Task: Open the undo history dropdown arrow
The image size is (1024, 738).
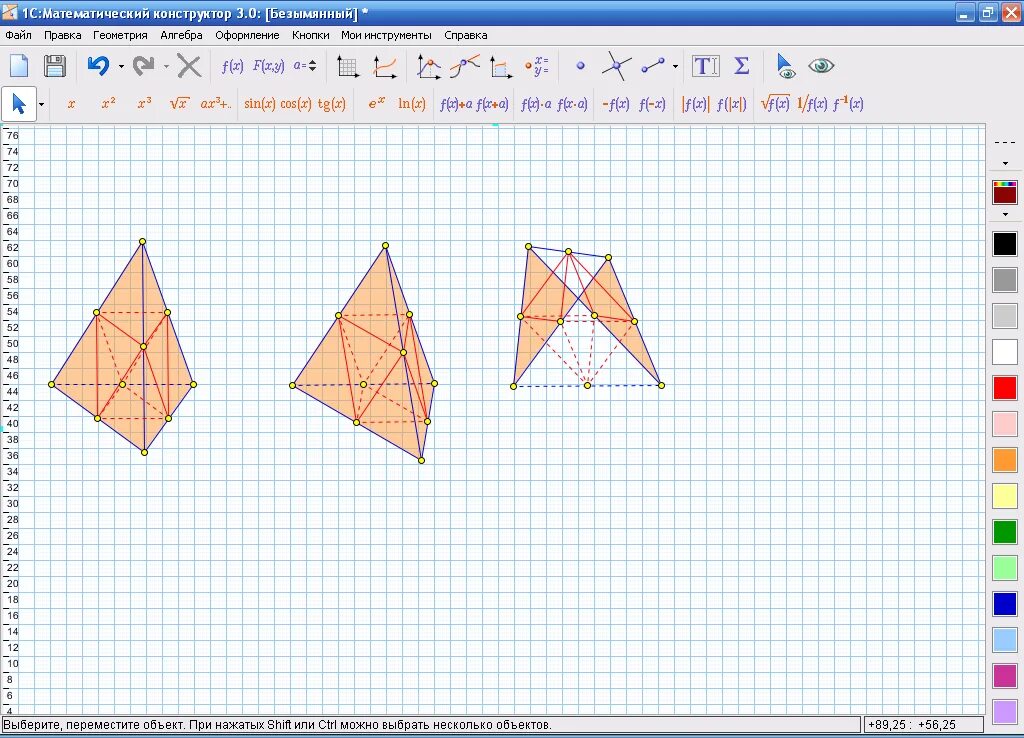Action: [x=121, y=66]
